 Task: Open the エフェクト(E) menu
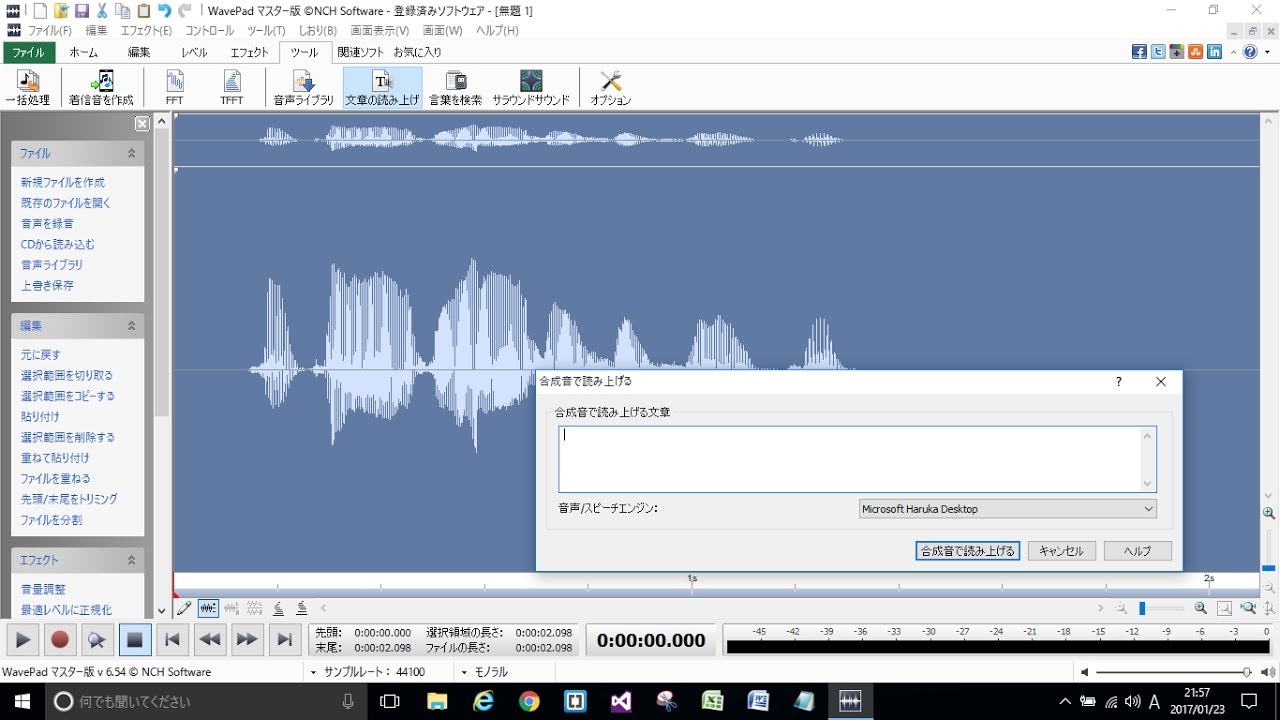coord(146,31)
